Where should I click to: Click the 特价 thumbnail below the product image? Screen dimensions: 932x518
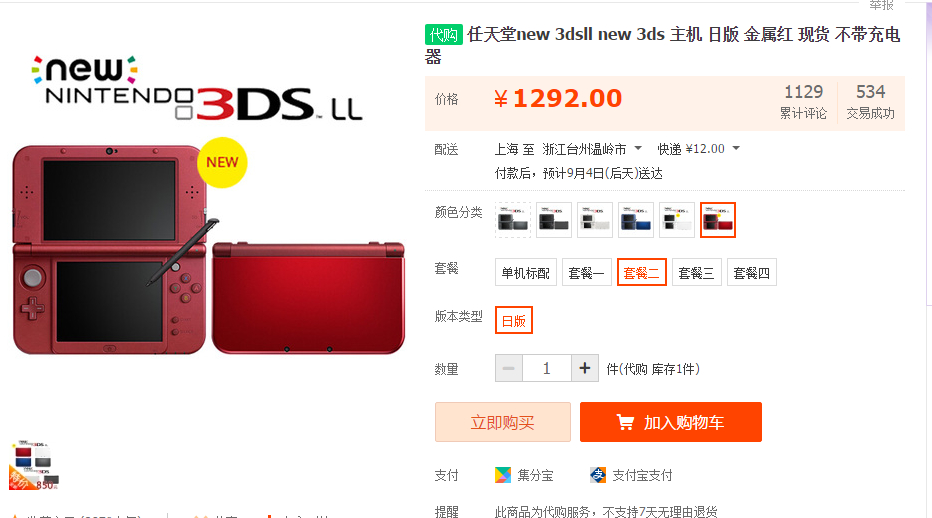tap(34, 465)
